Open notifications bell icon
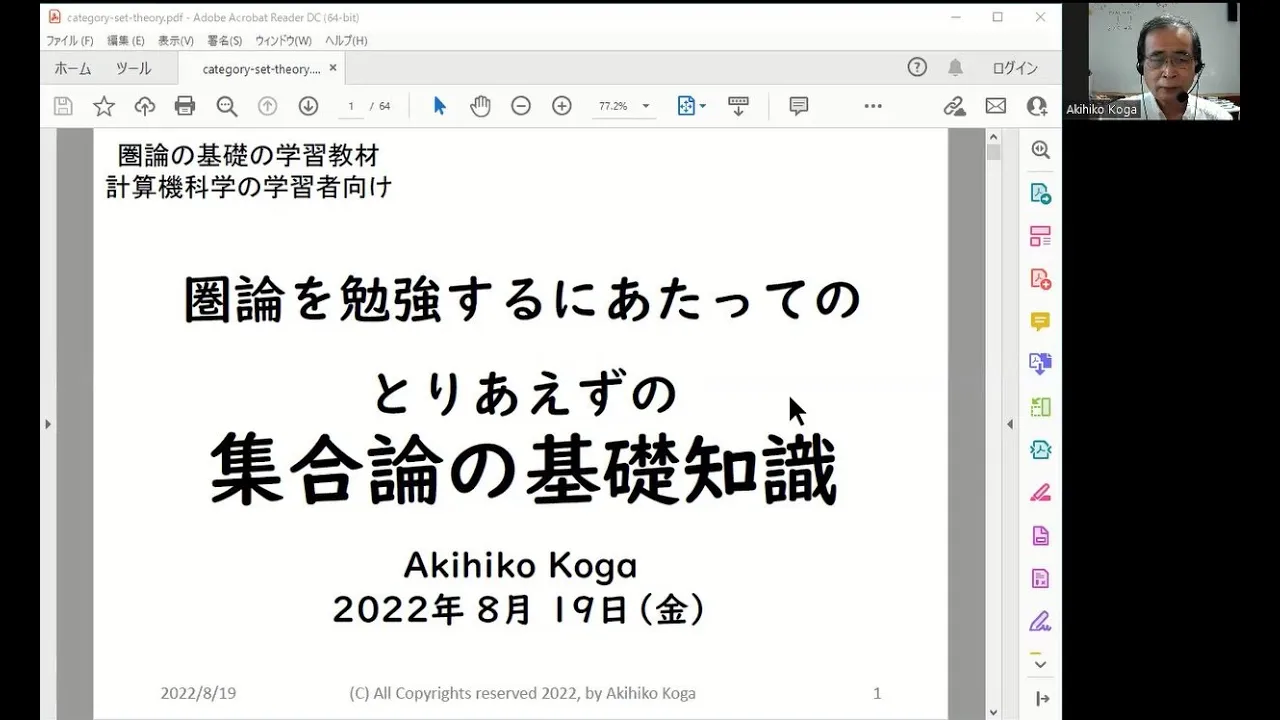 pos(956,67)
